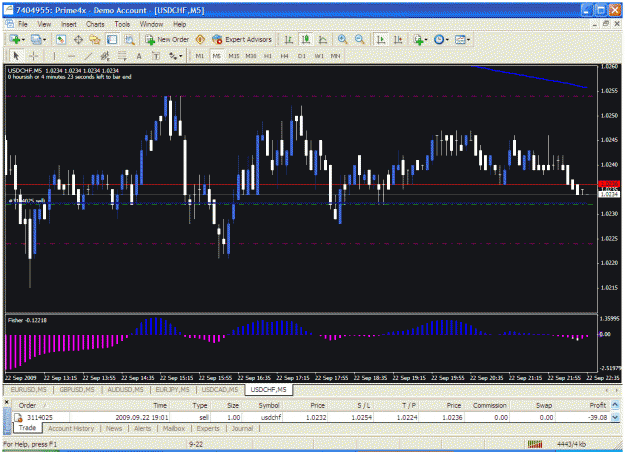Switch timeframe to M1

click(200, 56)
